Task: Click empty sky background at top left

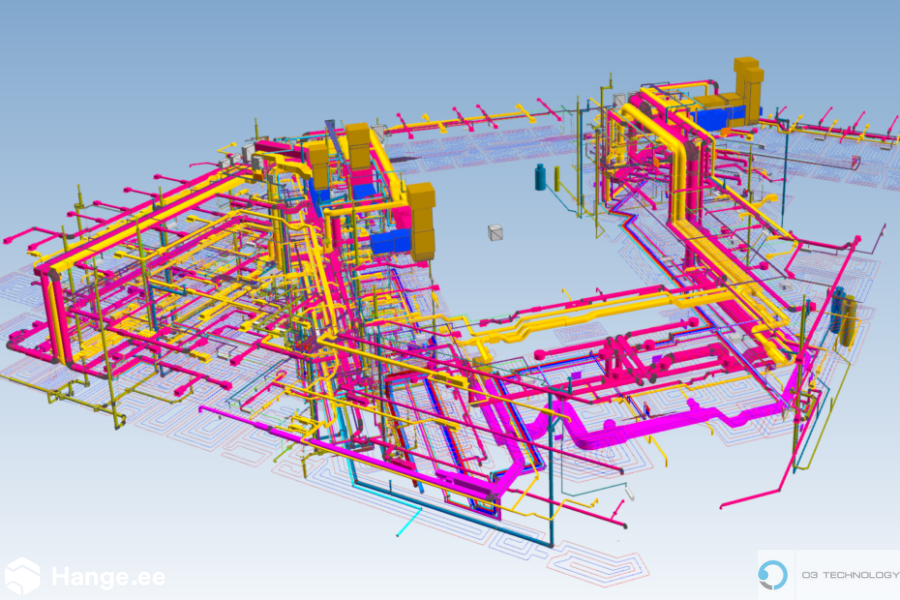Action: coord(100,60)
